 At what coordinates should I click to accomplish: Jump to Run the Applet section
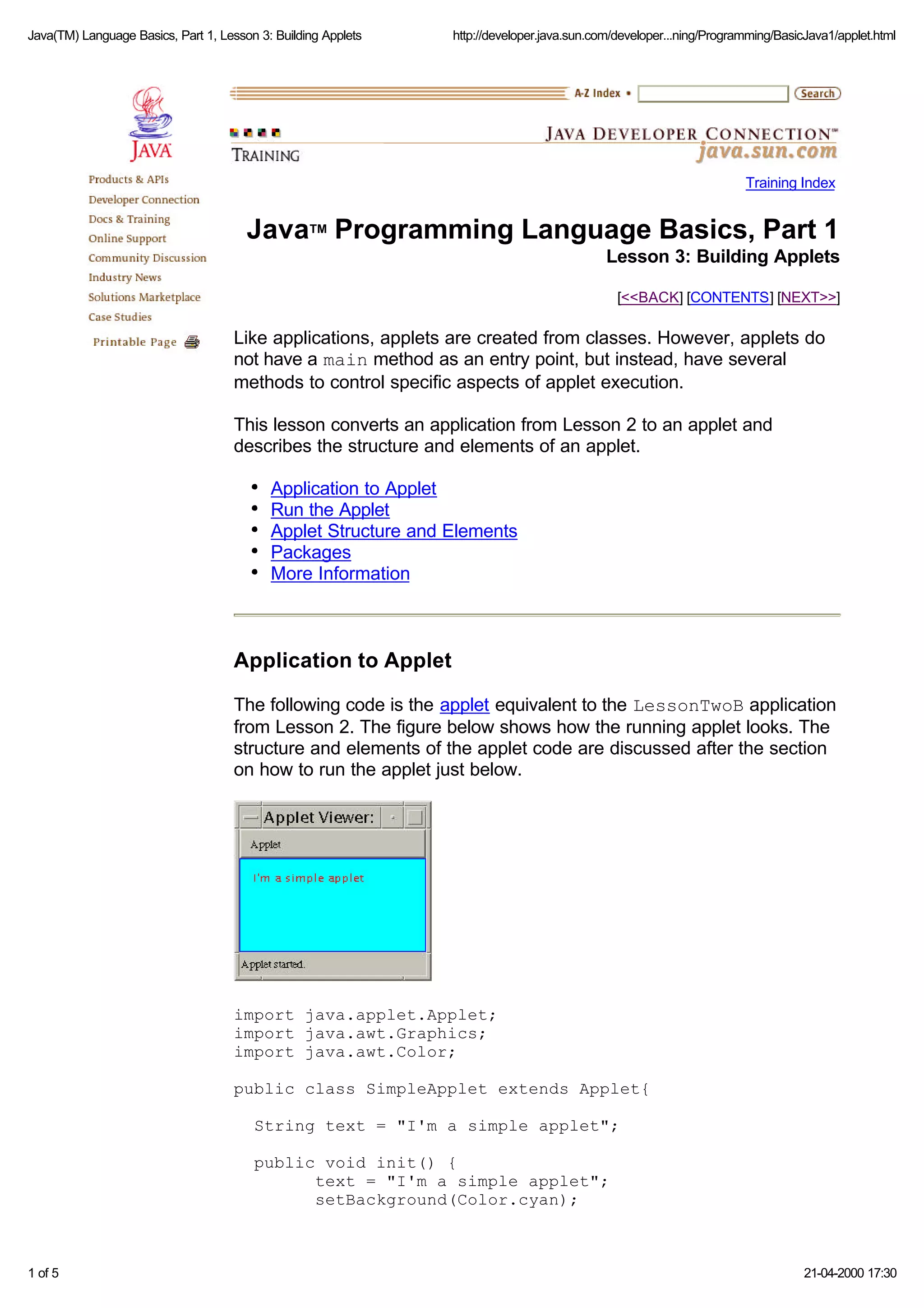pyautogui.click(x=330, y=510)
